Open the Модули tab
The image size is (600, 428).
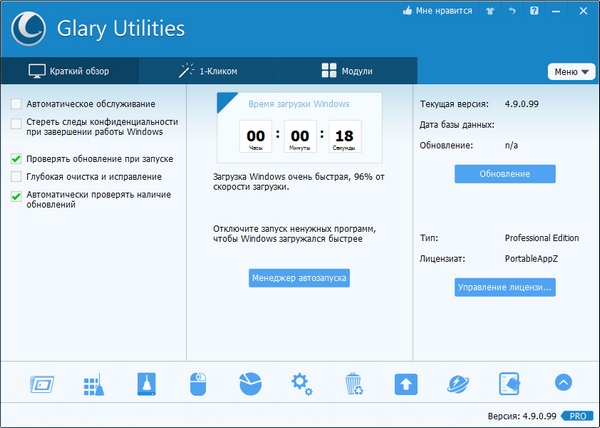346,71
